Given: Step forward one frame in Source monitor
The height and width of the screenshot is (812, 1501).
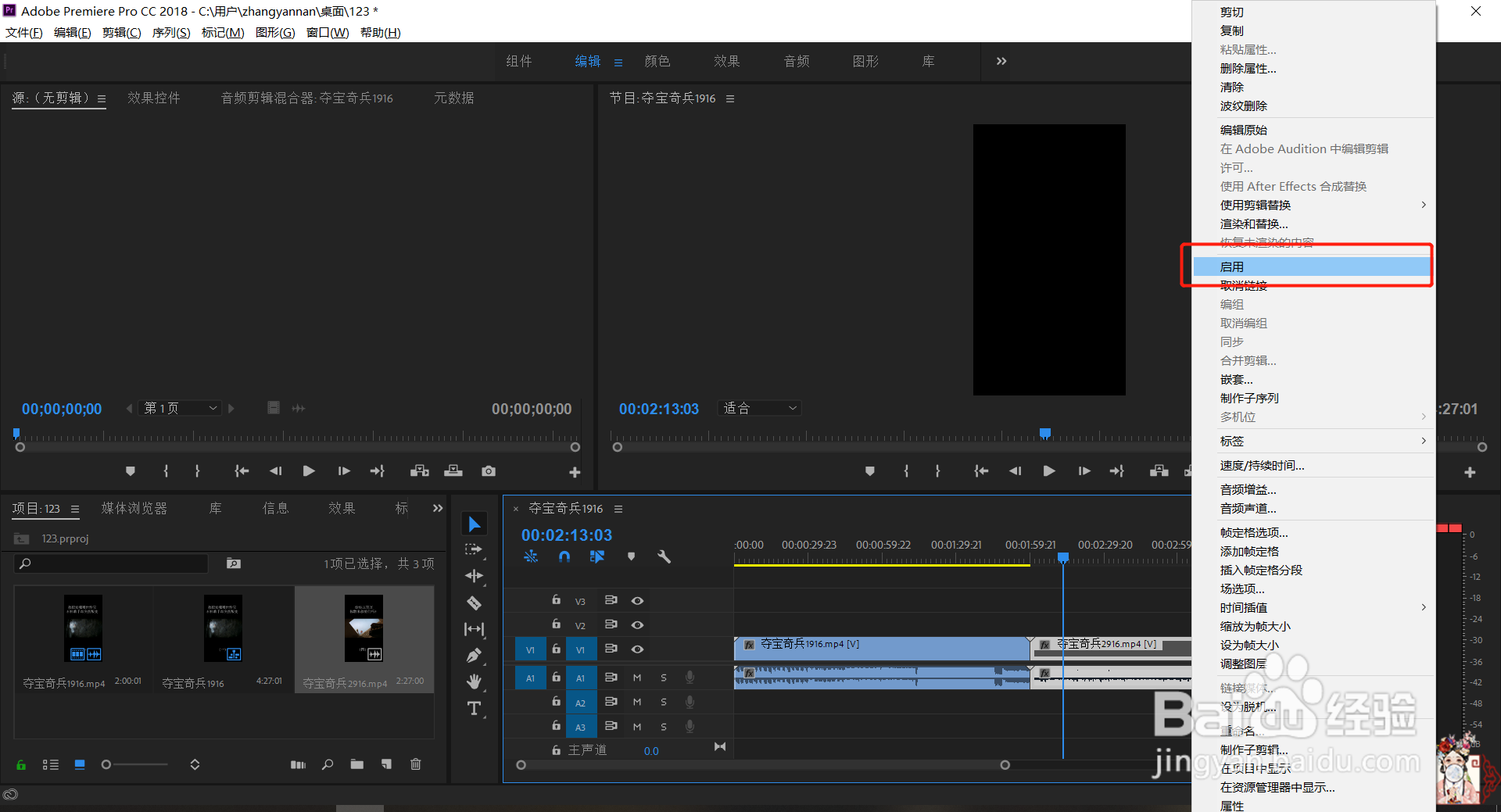Looking at the screenshot, I should click(x=344, y=471).
